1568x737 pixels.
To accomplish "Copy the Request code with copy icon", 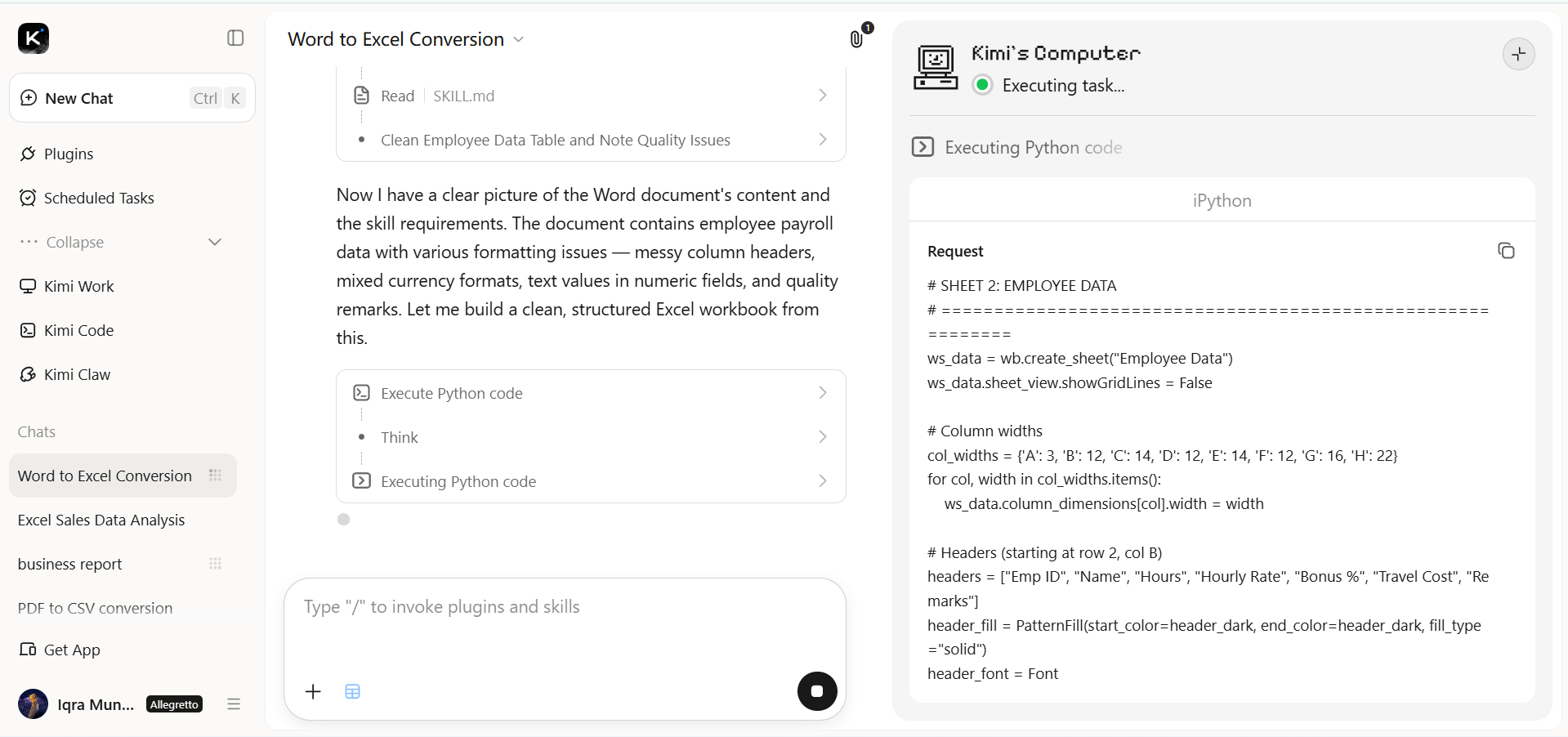I will pos(1506,251).
